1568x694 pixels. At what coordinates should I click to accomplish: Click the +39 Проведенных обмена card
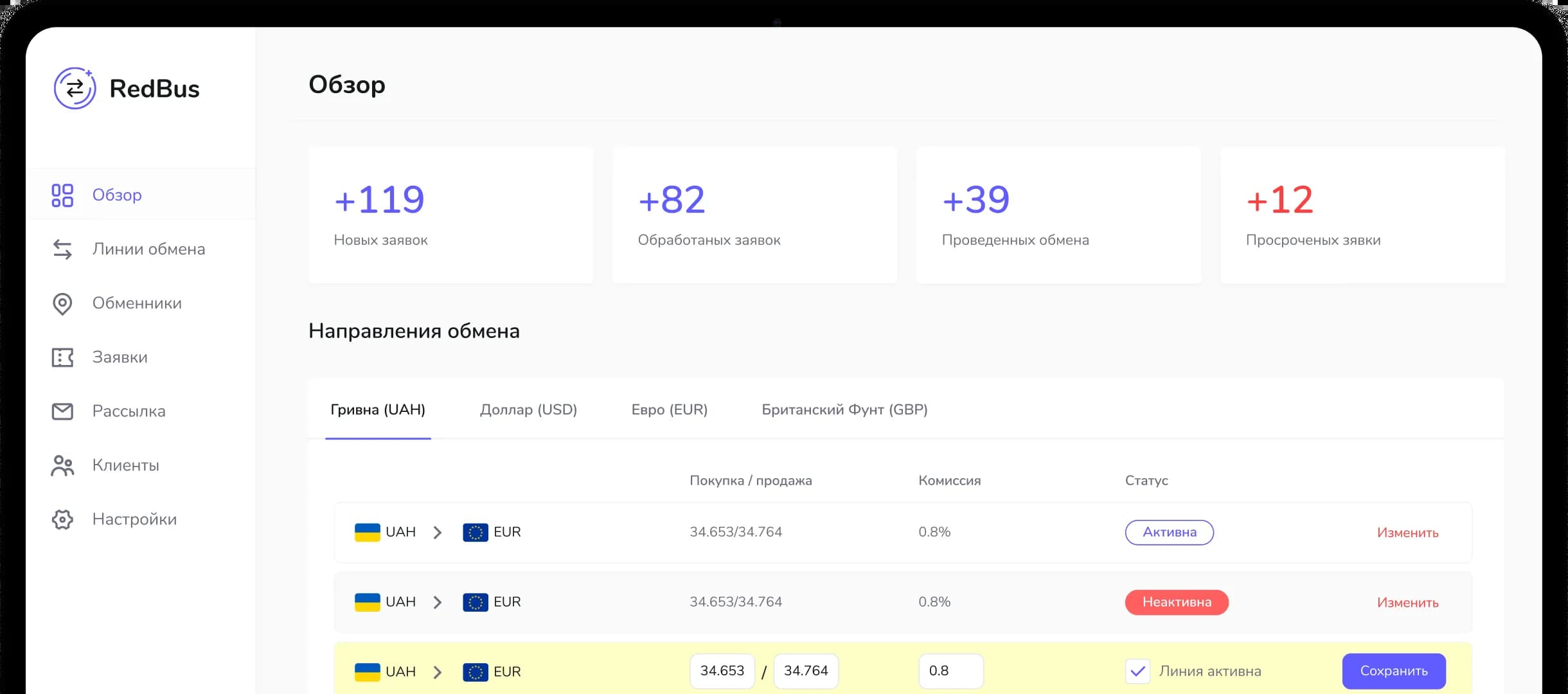coord(1059,215)
